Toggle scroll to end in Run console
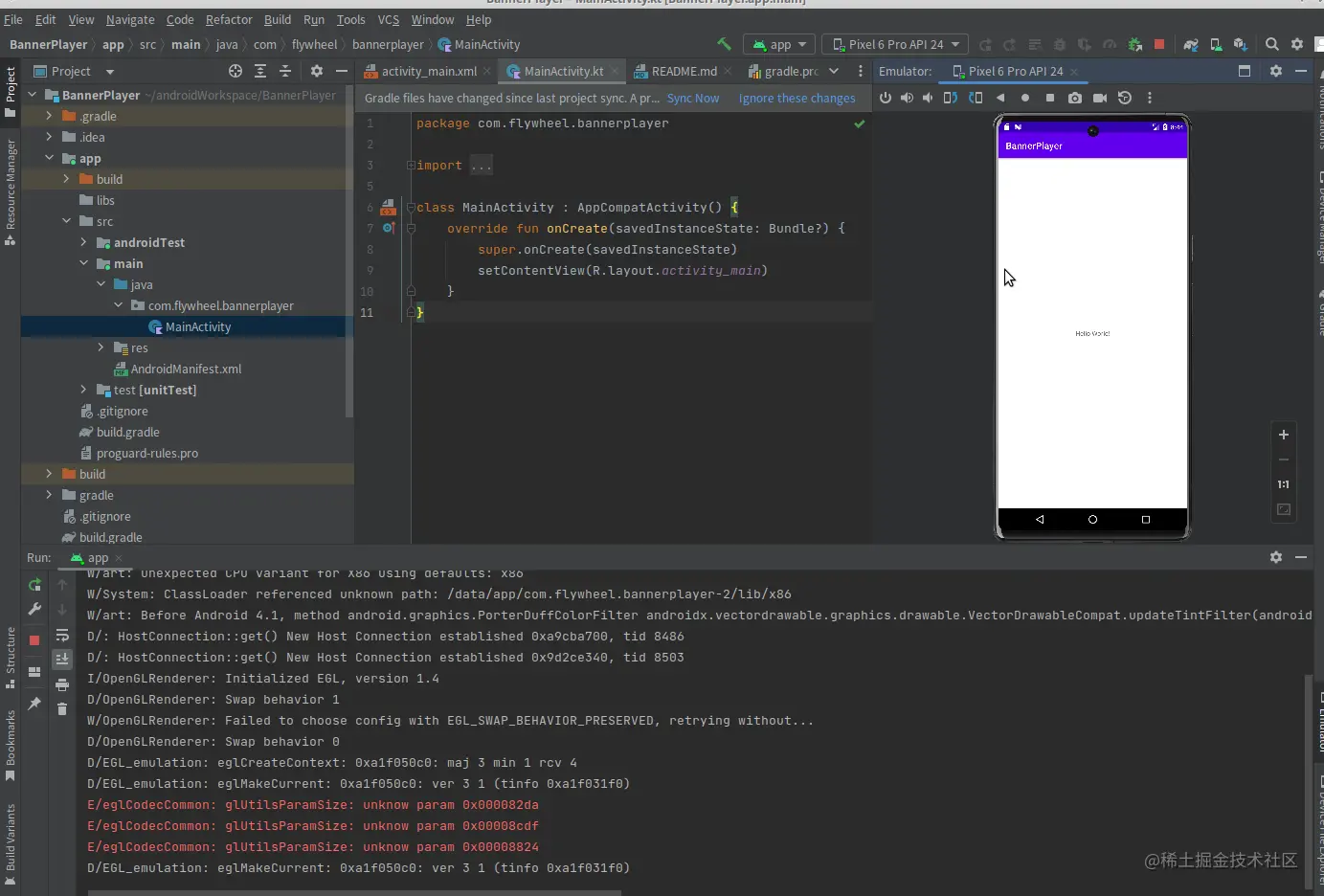The height and width of the screenshot is (896, 1324). [x=62, y=659]
